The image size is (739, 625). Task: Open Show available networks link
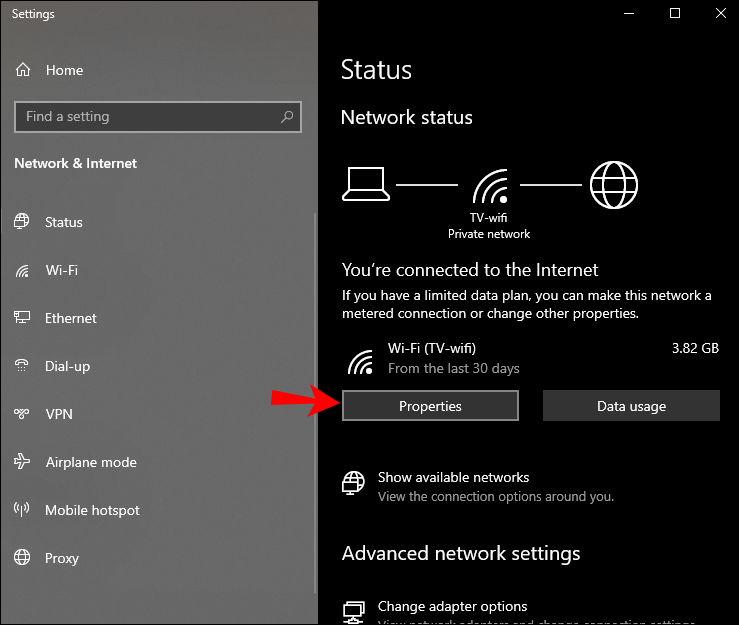[x=453, y=477]
